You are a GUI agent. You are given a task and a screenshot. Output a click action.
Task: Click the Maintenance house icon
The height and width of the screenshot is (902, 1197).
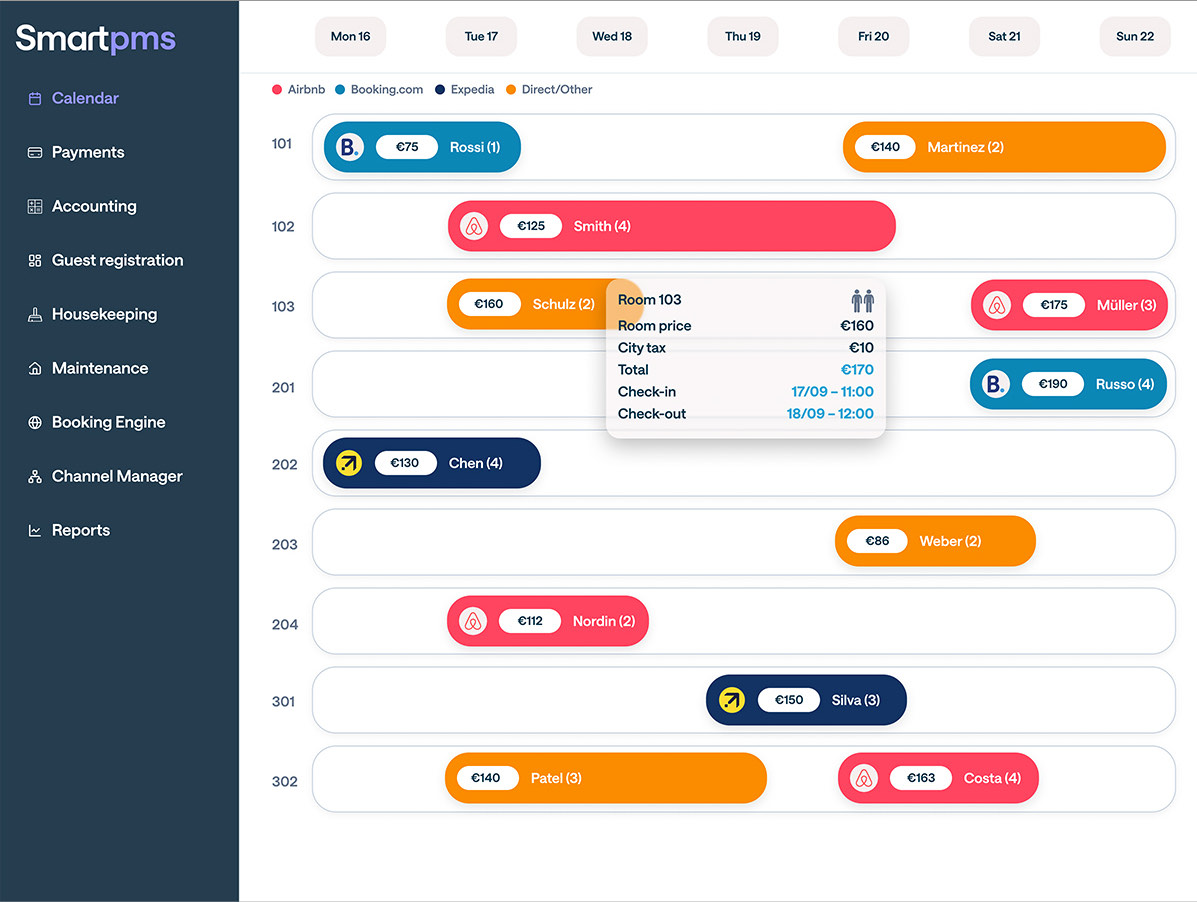pos(34,369)
